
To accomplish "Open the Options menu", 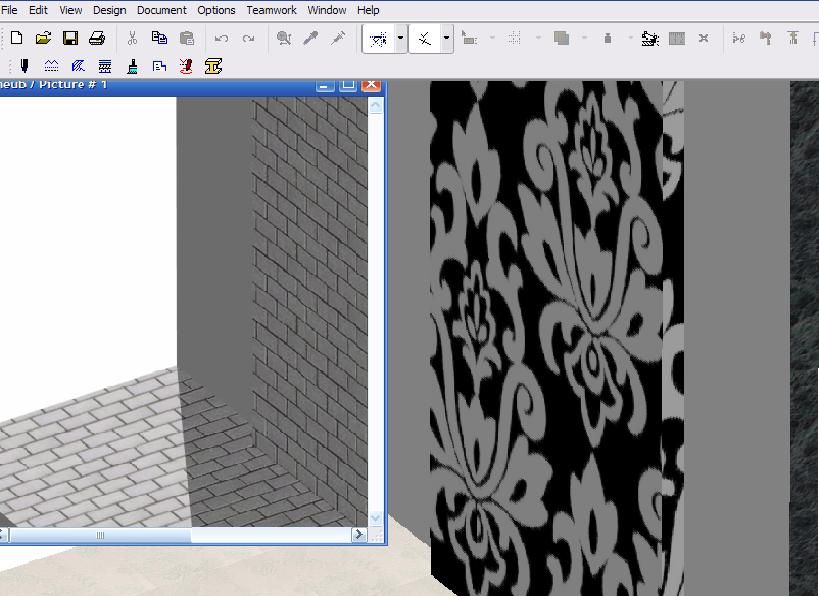I will tap(216, 10).
